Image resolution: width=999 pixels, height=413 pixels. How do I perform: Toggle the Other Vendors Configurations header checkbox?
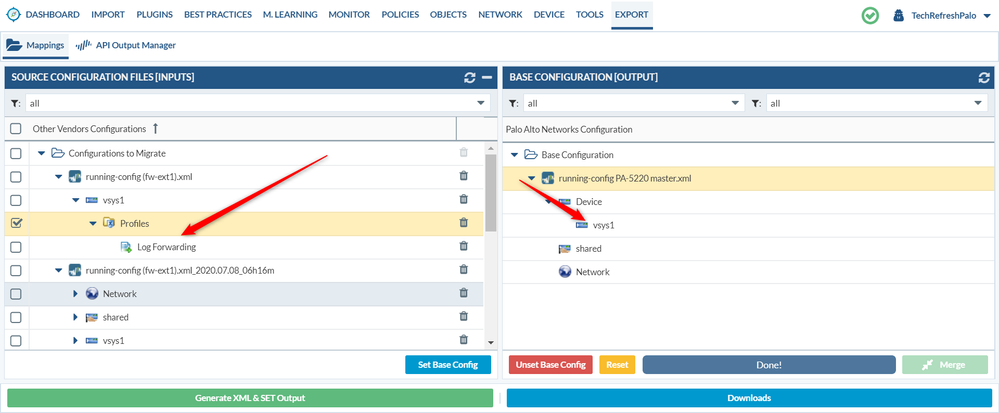(16, 129)
